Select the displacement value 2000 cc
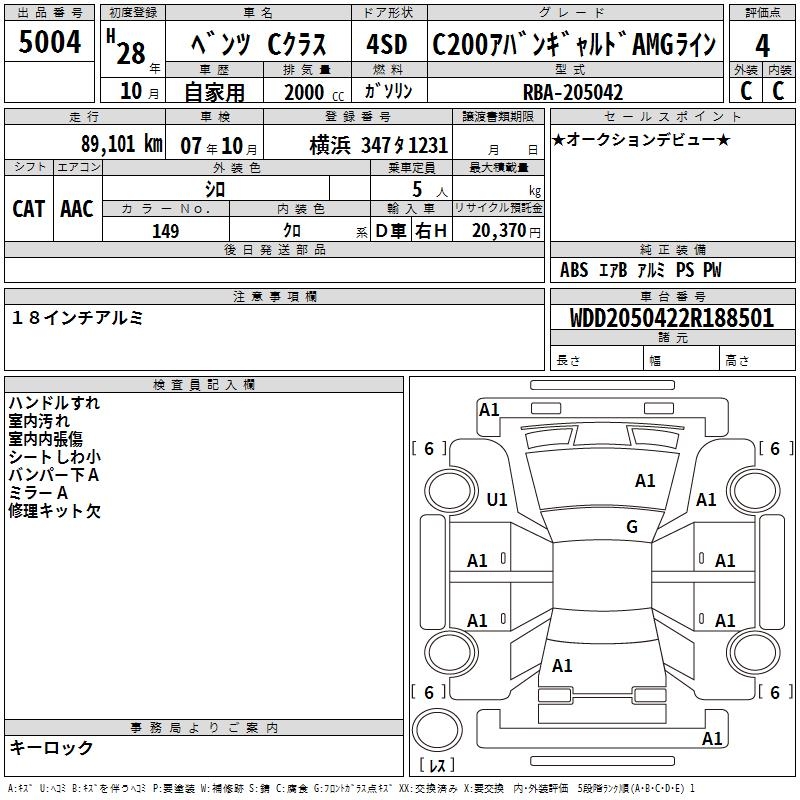Viewport: 800px width, 800px height. coord(314,92)
